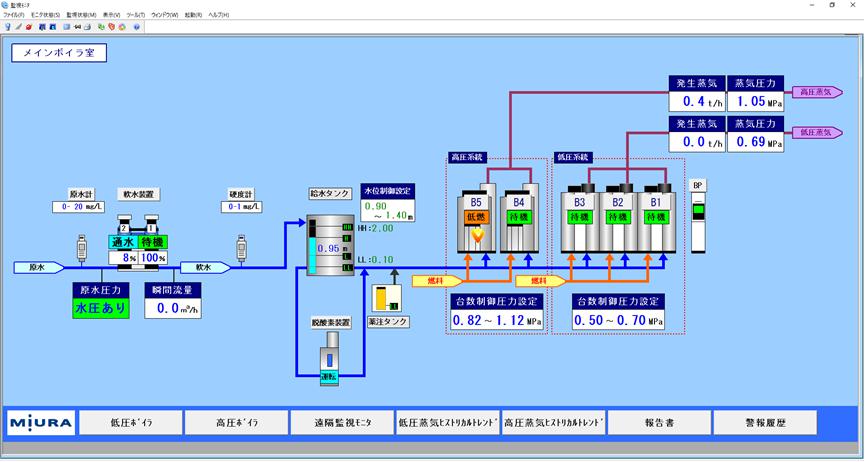Click the 低圧蒸気 outlet arrow

[x=818, y=132]
